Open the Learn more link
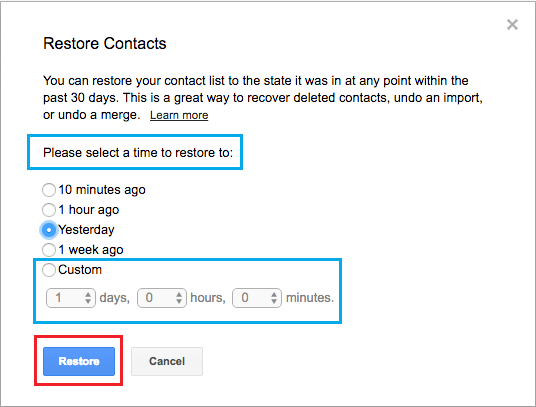This screenshot has height=407, width=536. (179, 115)
